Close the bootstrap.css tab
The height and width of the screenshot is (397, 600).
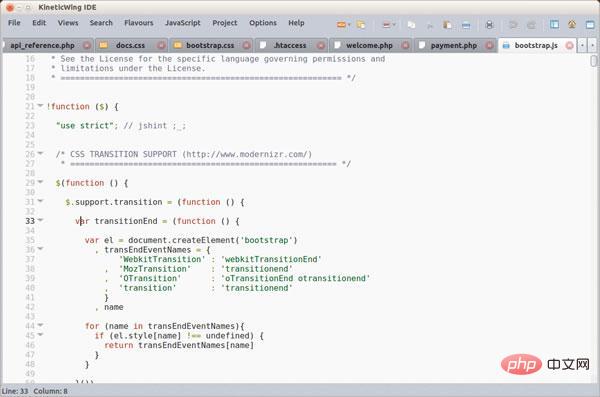pyautogui.click(x=246, y=45)
